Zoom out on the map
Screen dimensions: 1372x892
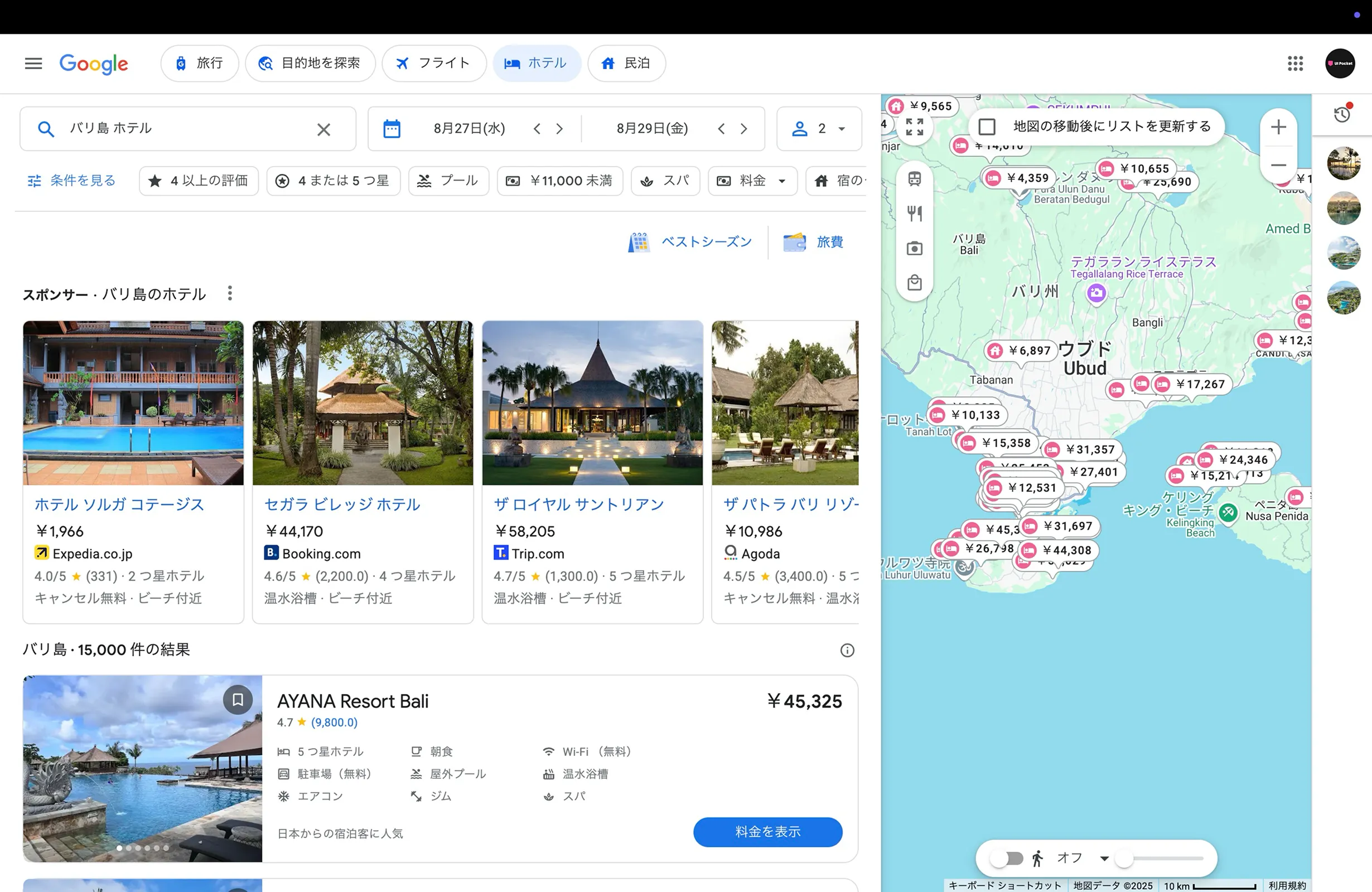(x=1278, y=166)
